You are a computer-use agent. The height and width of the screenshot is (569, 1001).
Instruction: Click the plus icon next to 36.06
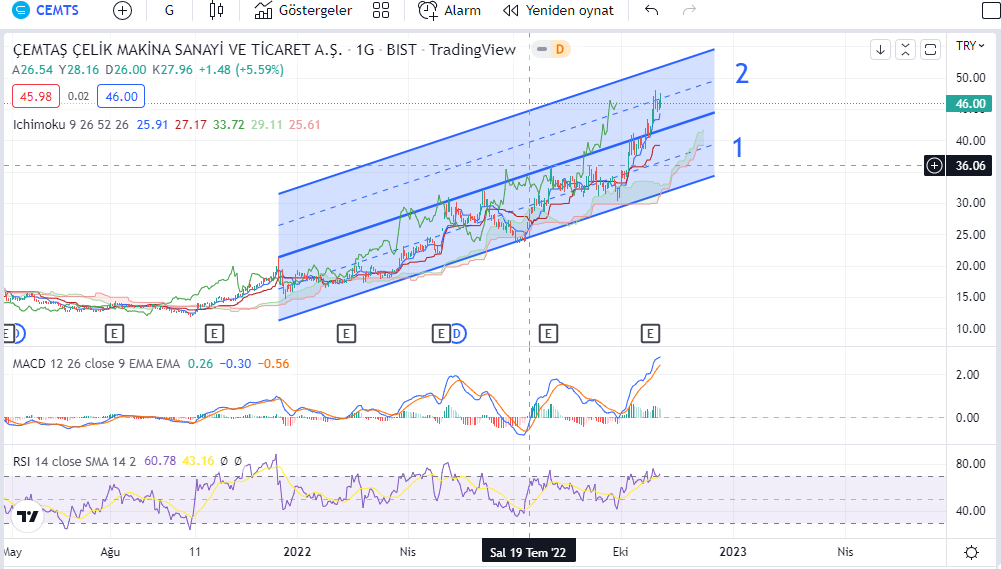[935, 166]
